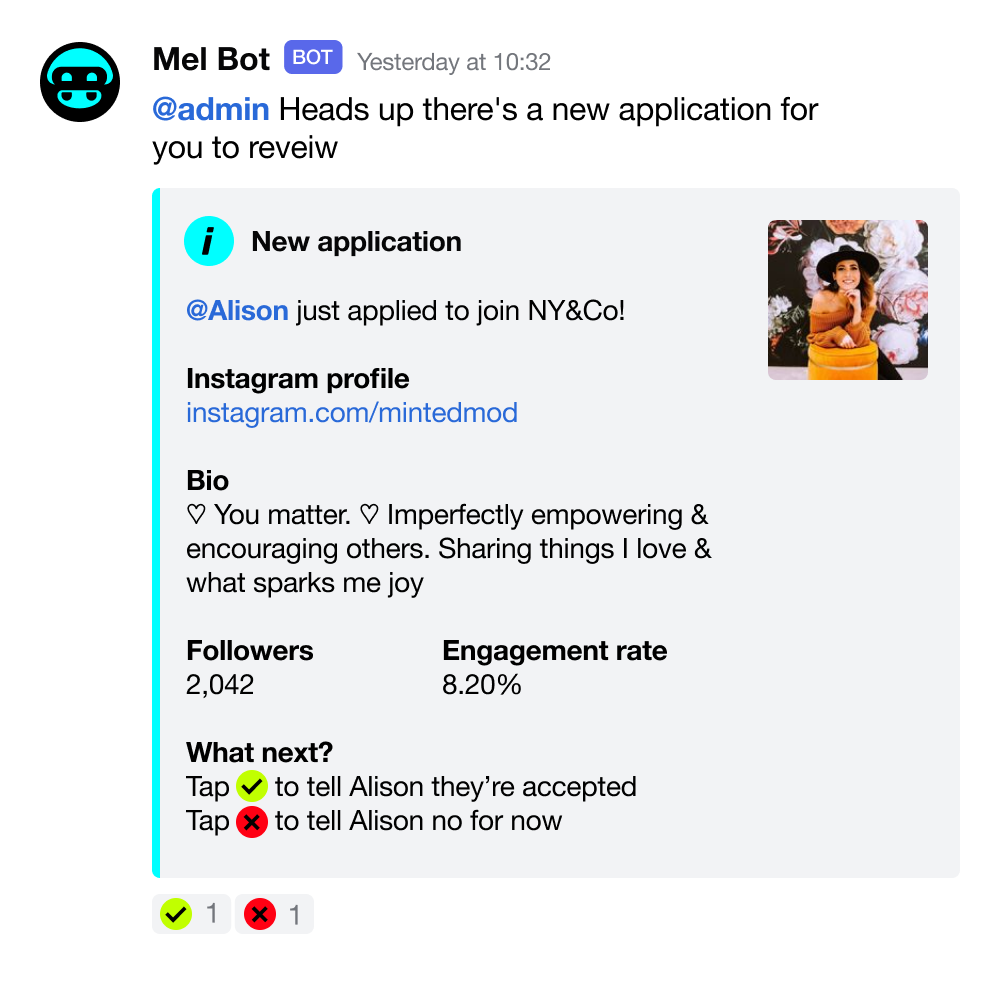Click the Instagram profile heading
This screenshot has width=1000, height=1000.
(297, 379)
